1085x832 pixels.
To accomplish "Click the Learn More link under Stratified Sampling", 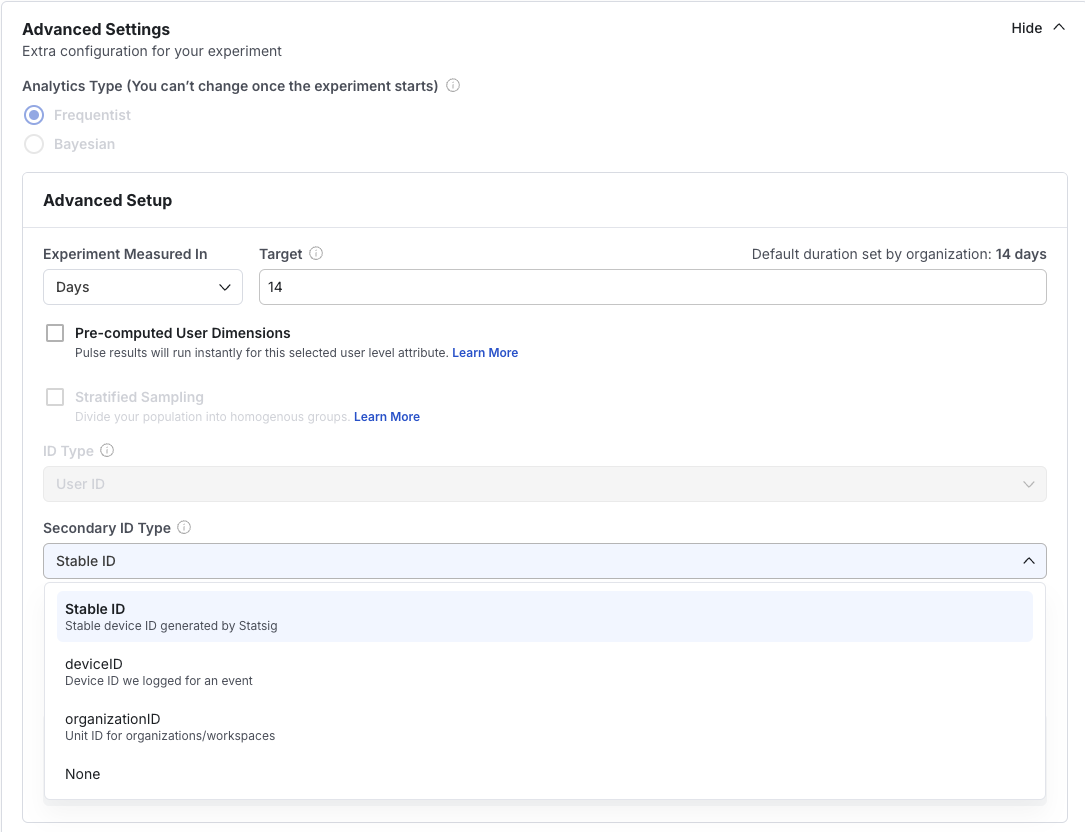I will tap(387, 417).
